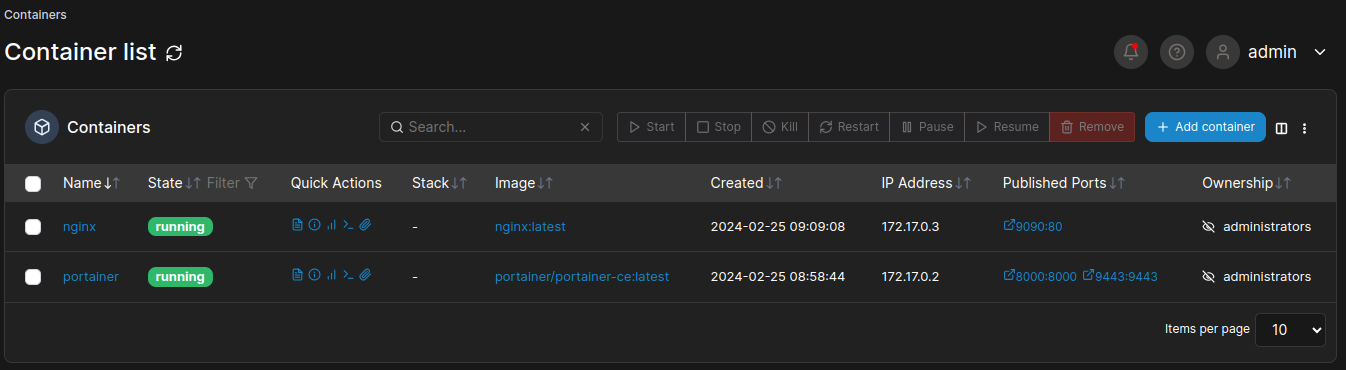Open exec console for nginx container
This screenshot has height=370, width=1346.
click(x=348, y=225)
